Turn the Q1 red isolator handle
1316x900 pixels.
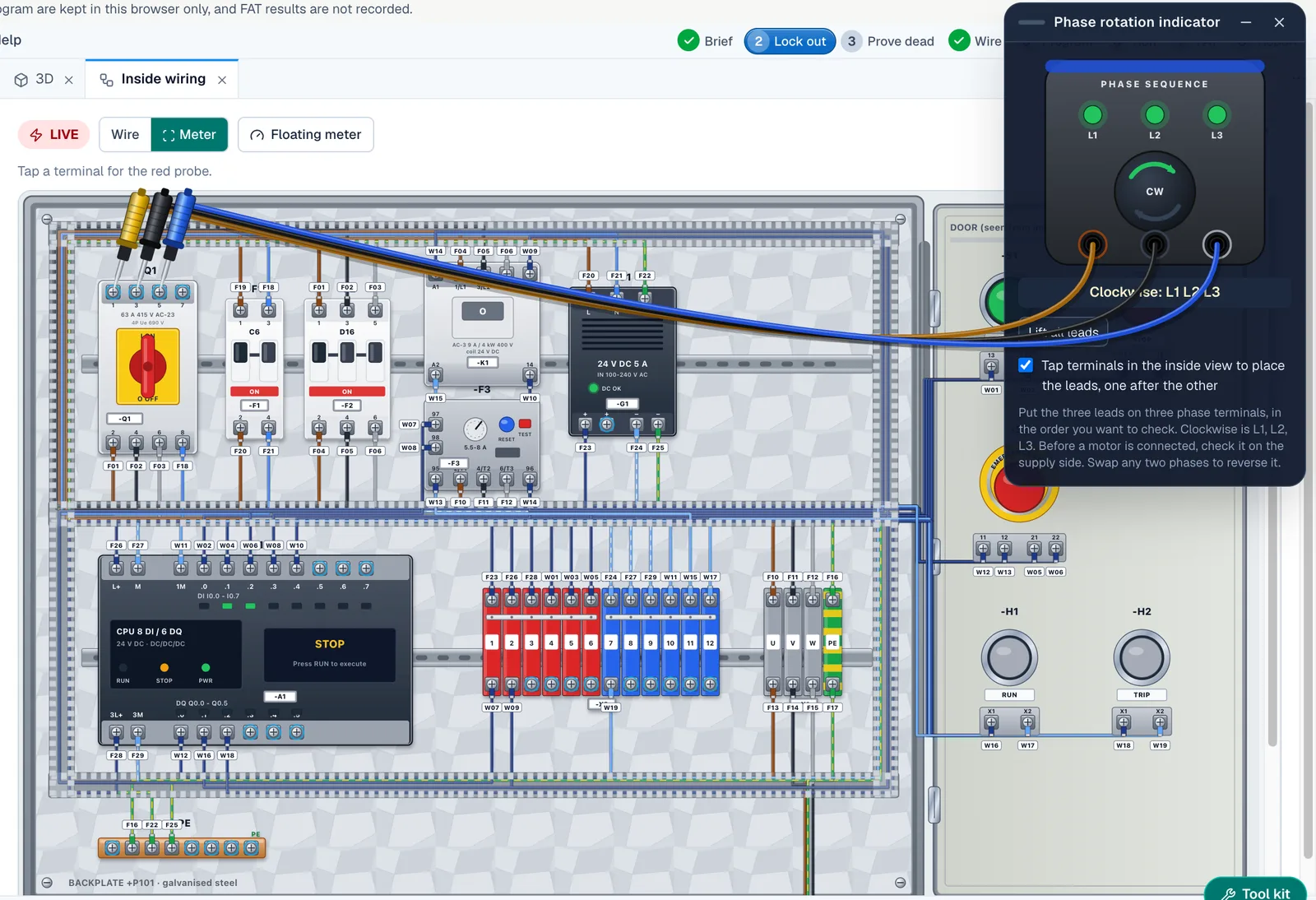[148, 368]
